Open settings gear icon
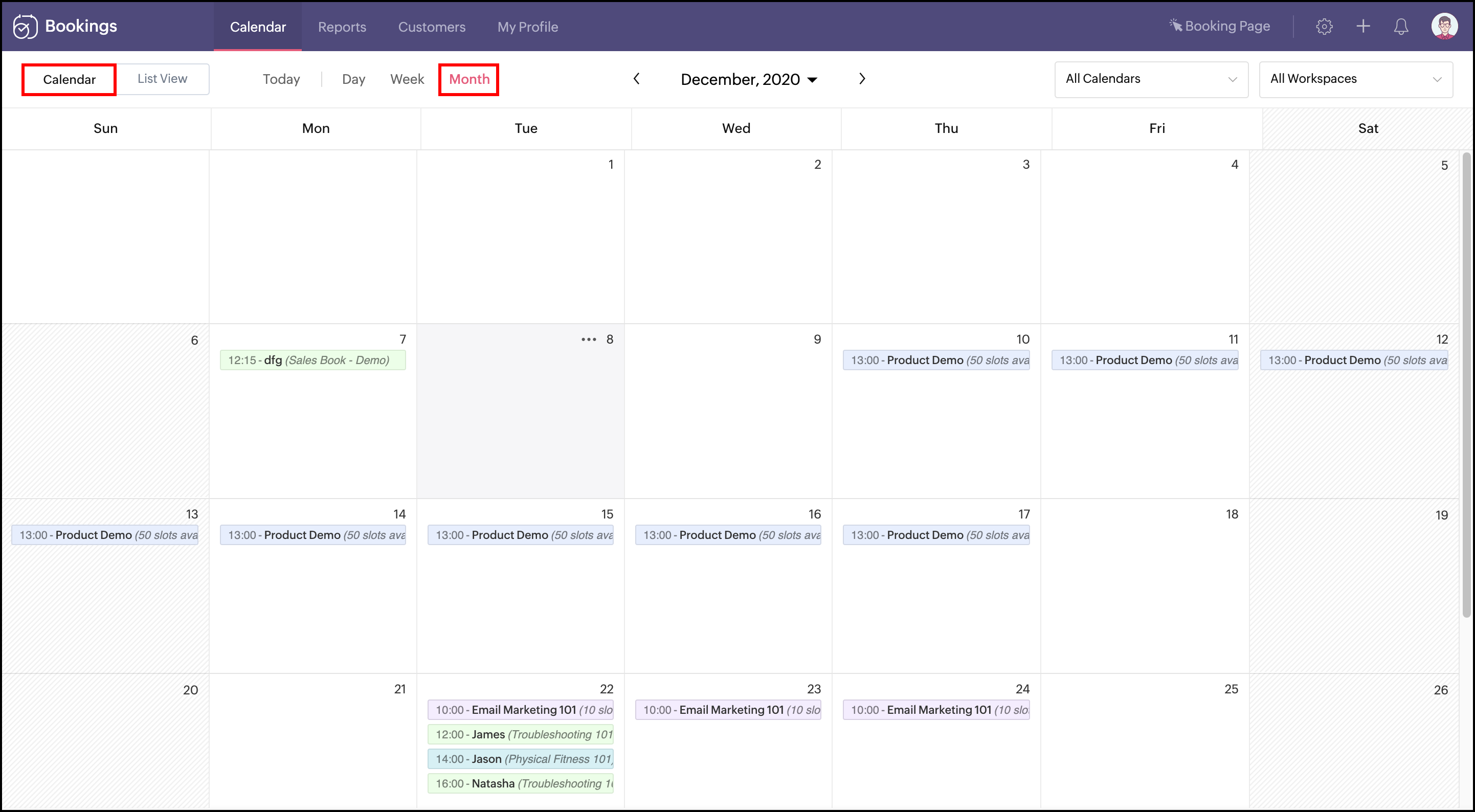 click(1324, 27)
